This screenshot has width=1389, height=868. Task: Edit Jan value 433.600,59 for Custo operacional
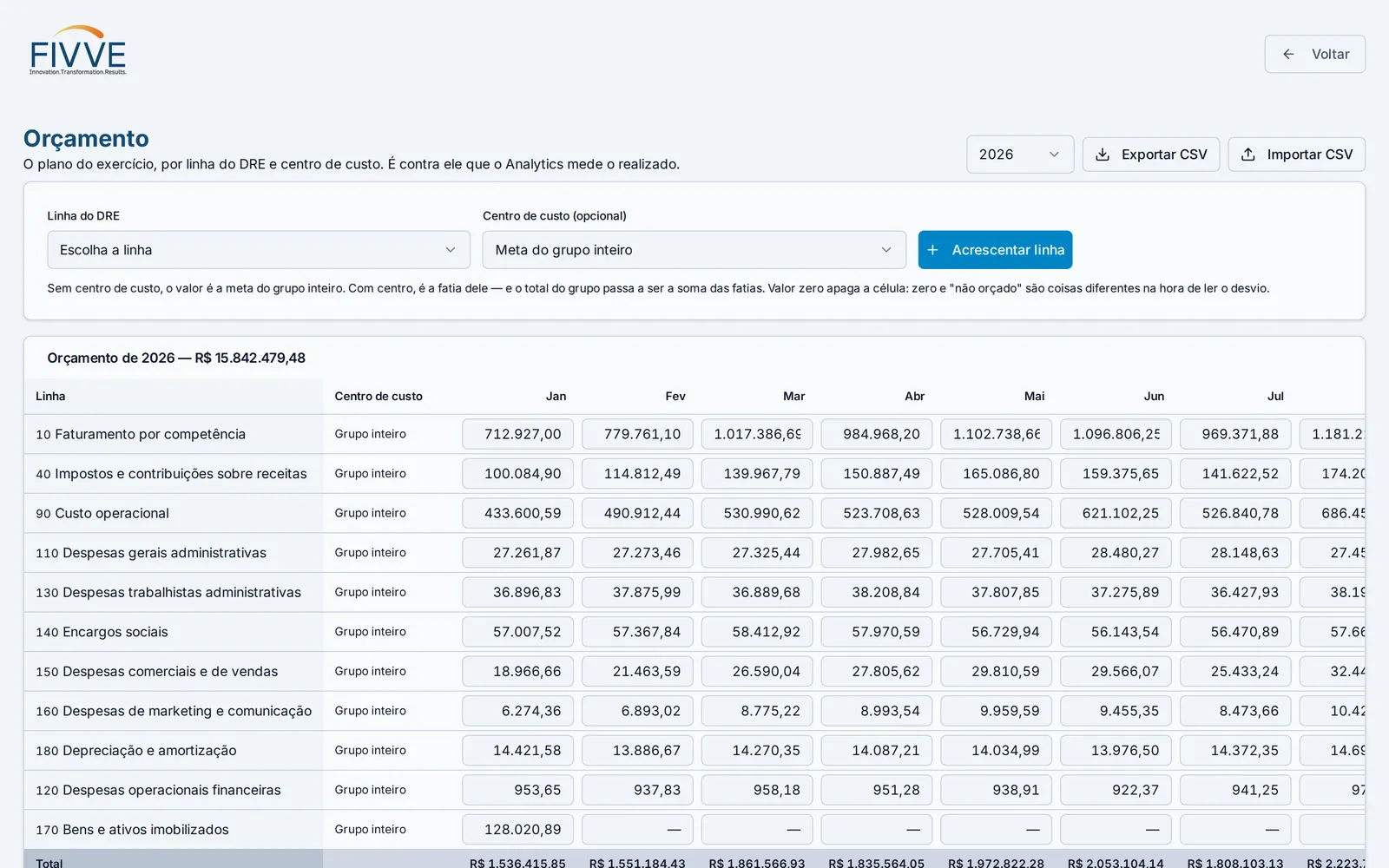pos(517,513)
